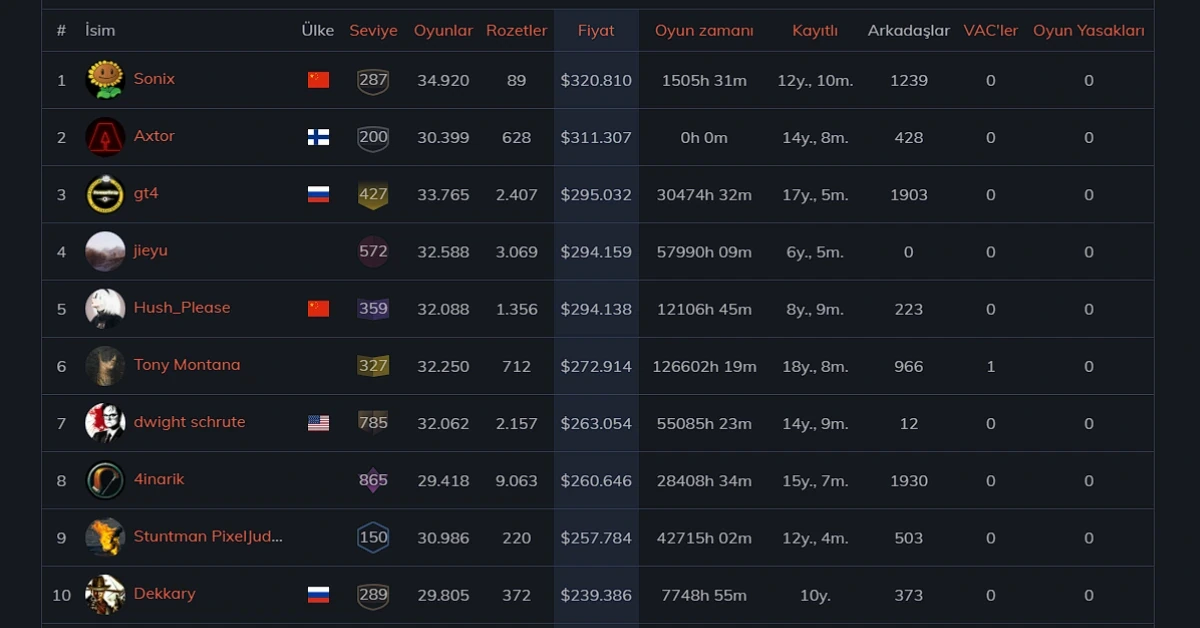Click 4inarik's avatar image
The width and height of the screenshot is (1200, 628).
(105, 480)
